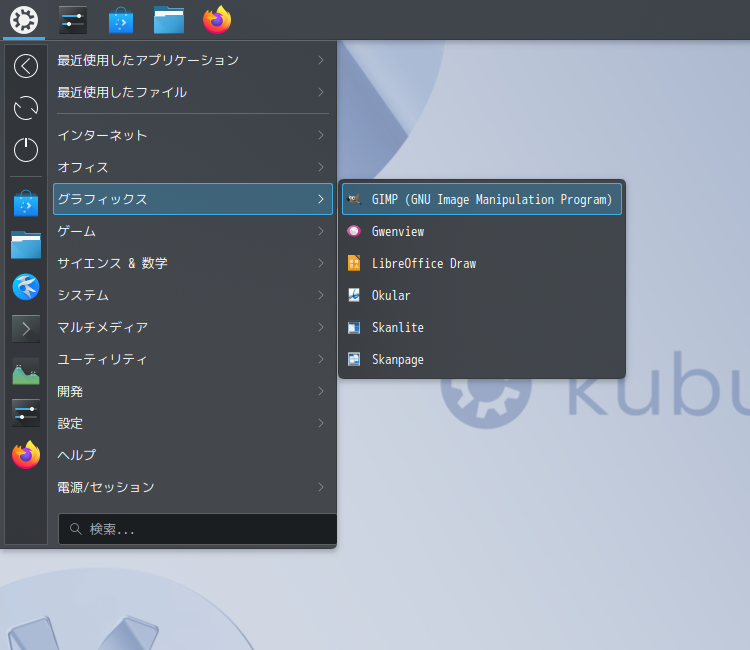Open Konsole terminal icon in sidebar
The image size is (750, 650).
[x=26, y=329]
